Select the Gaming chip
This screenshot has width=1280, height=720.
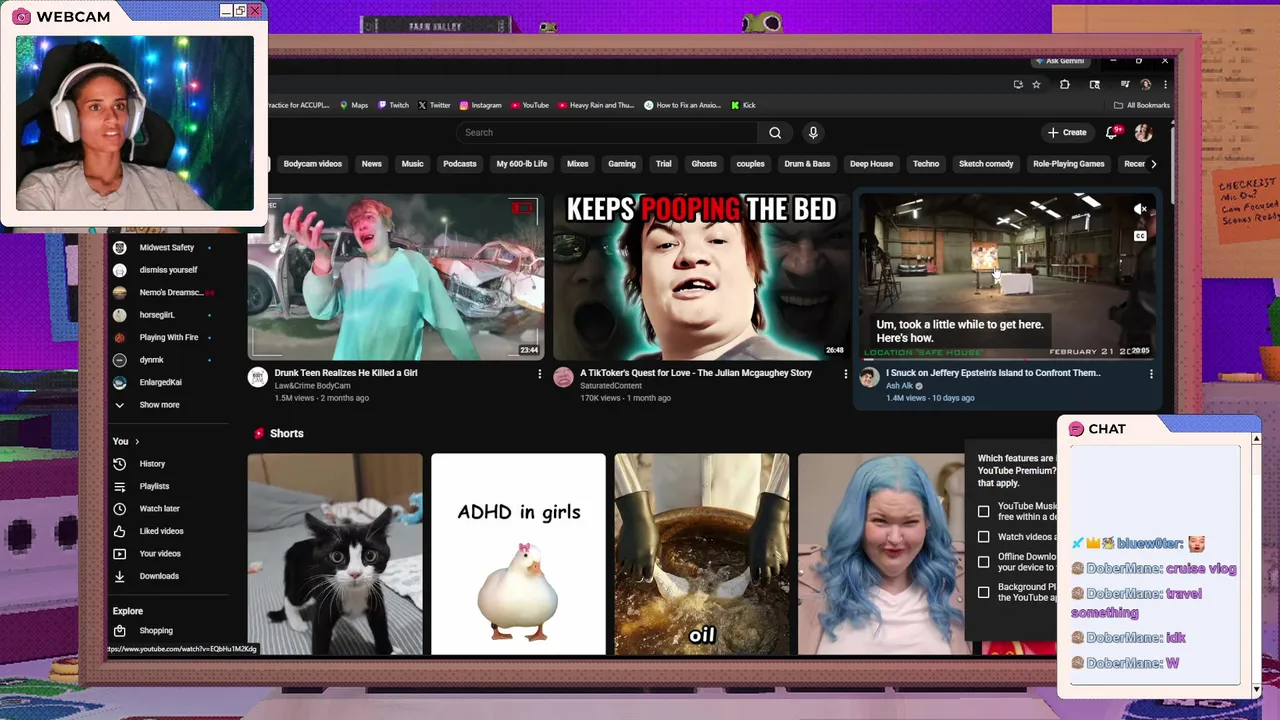click(622, 164)
